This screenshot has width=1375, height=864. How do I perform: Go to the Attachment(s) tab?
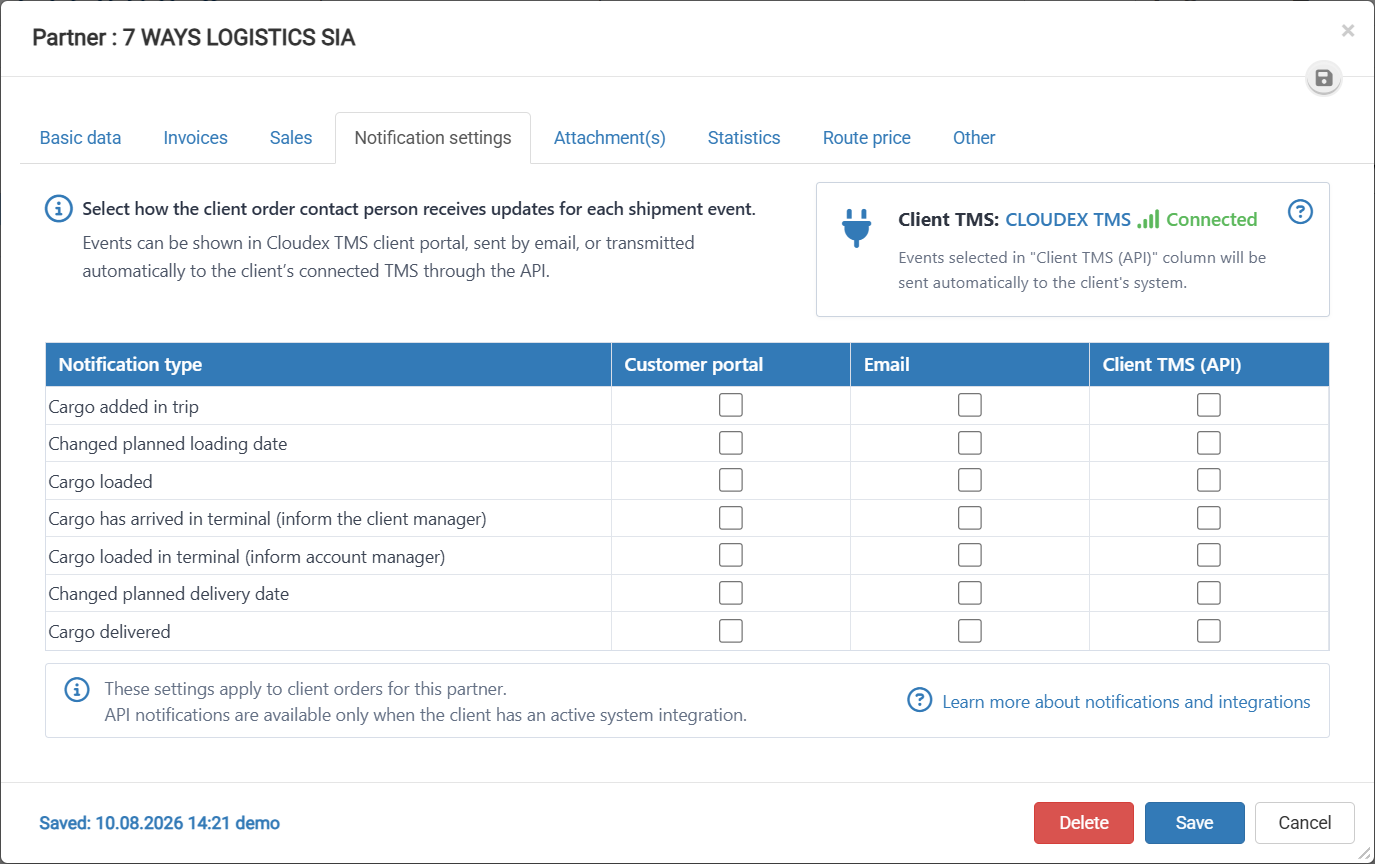(610, 138)
